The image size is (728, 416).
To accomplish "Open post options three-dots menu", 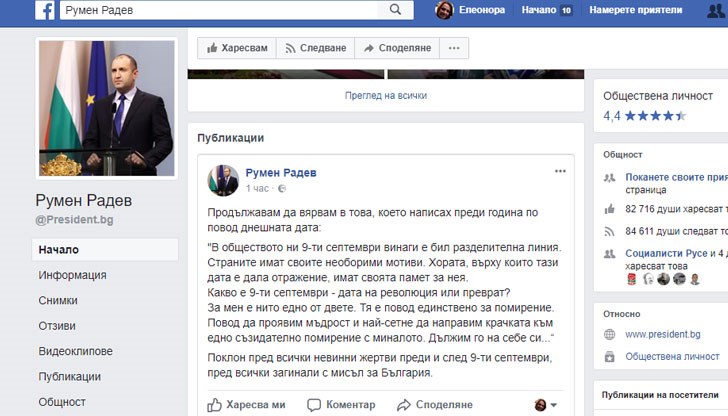I will coord(560,171).
